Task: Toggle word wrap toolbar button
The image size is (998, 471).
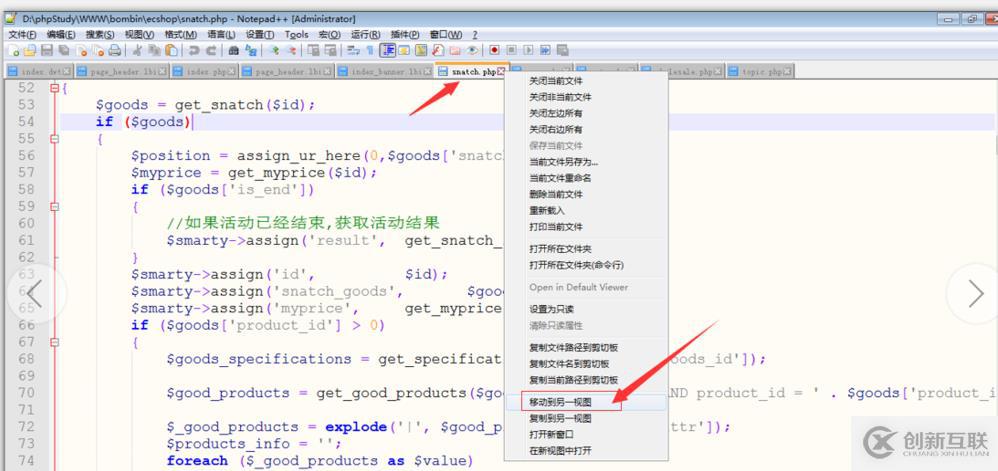Action: [x=353, y=51]
